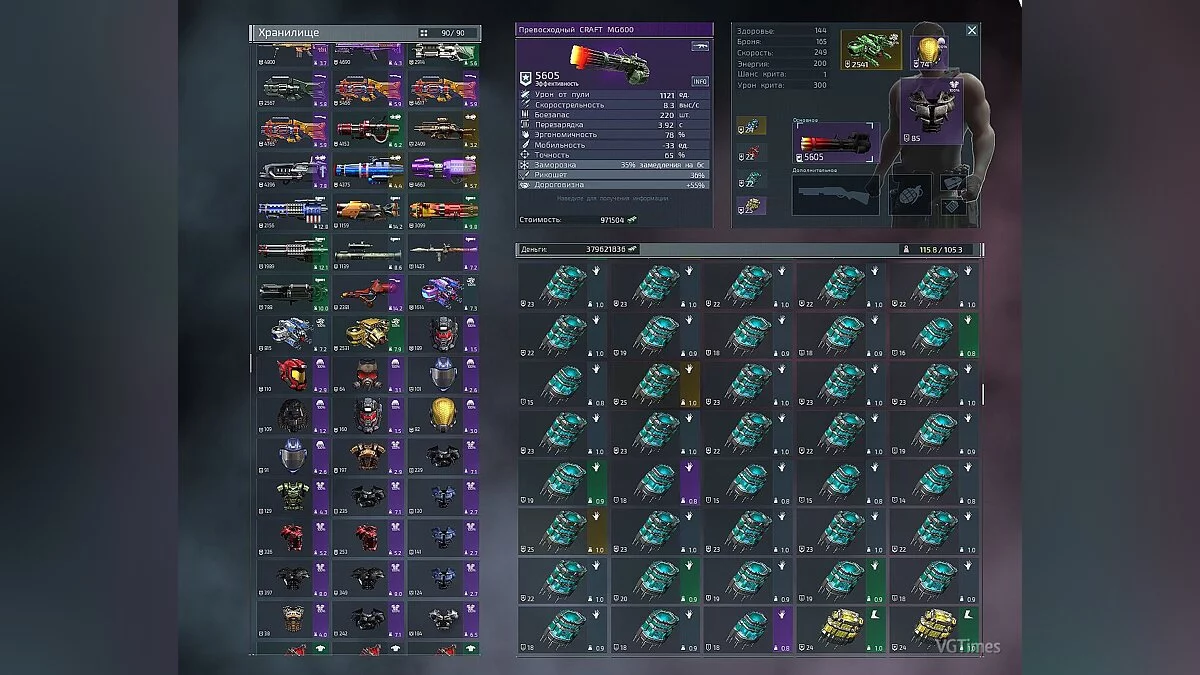Select the red helmet rated 110

coord(292,374)
